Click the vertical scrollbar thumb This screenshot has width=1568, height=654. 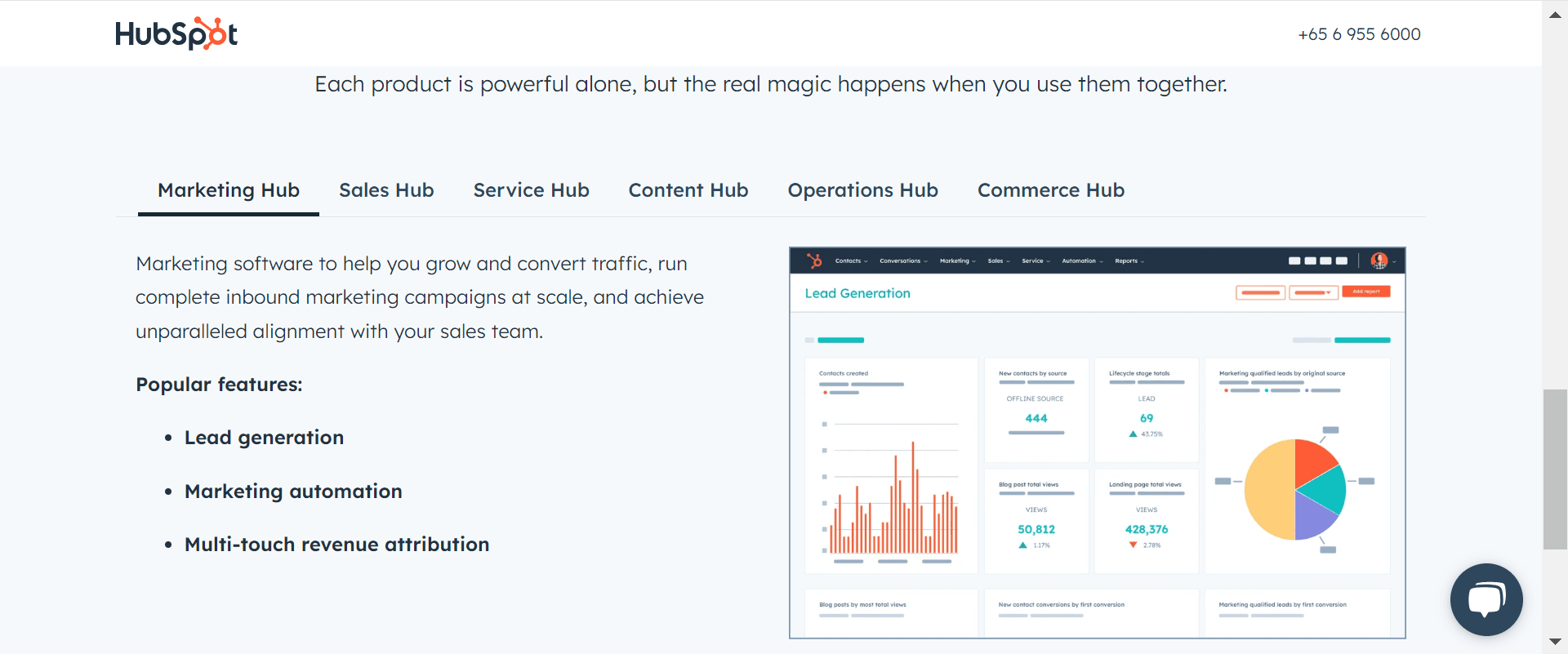tap(1555, 469)
